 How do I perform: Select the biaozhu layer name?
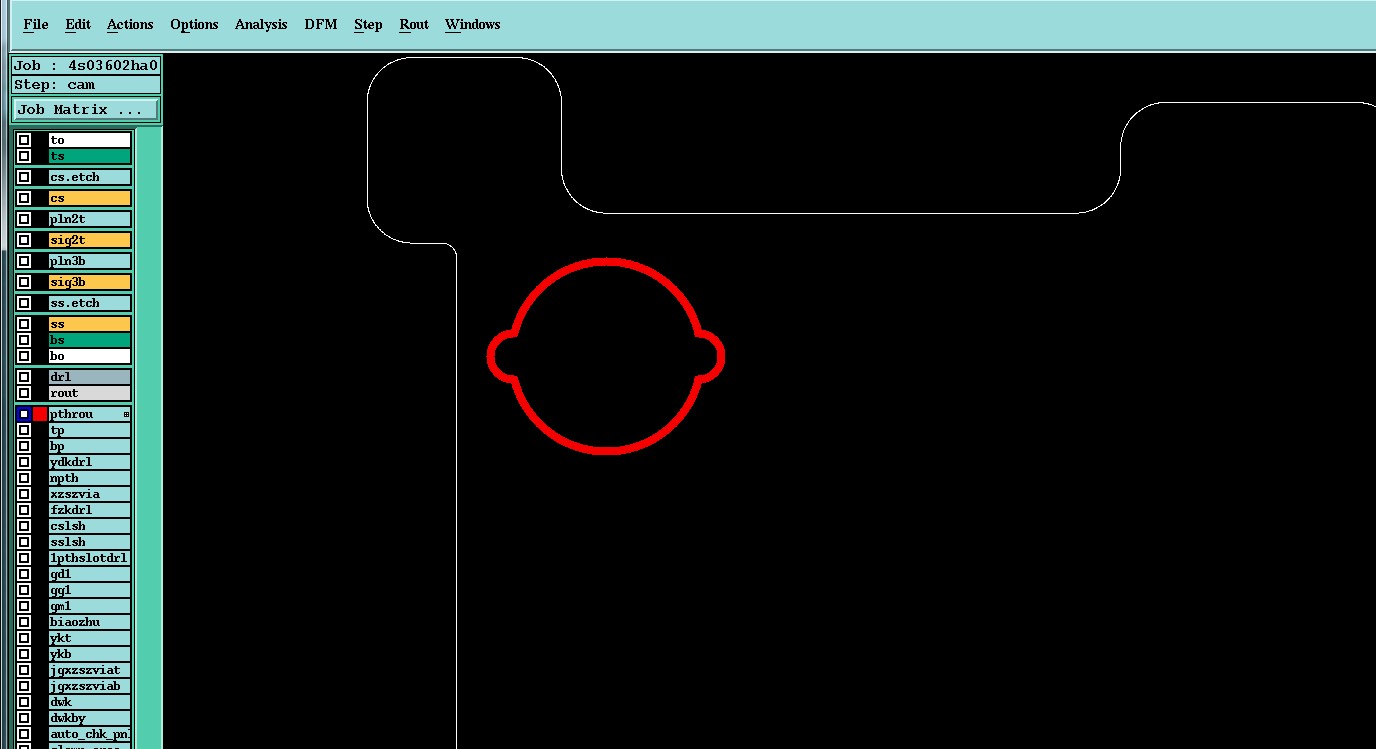90,622
